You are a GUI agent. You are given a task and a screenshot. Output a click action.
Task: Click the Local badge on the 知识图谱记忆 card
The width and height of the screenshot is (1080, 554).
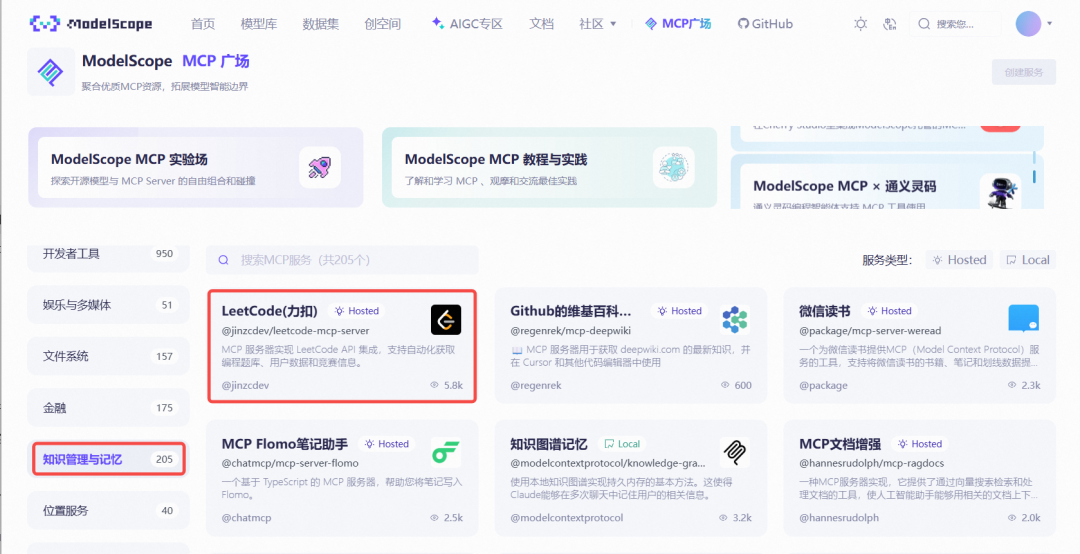622,444
